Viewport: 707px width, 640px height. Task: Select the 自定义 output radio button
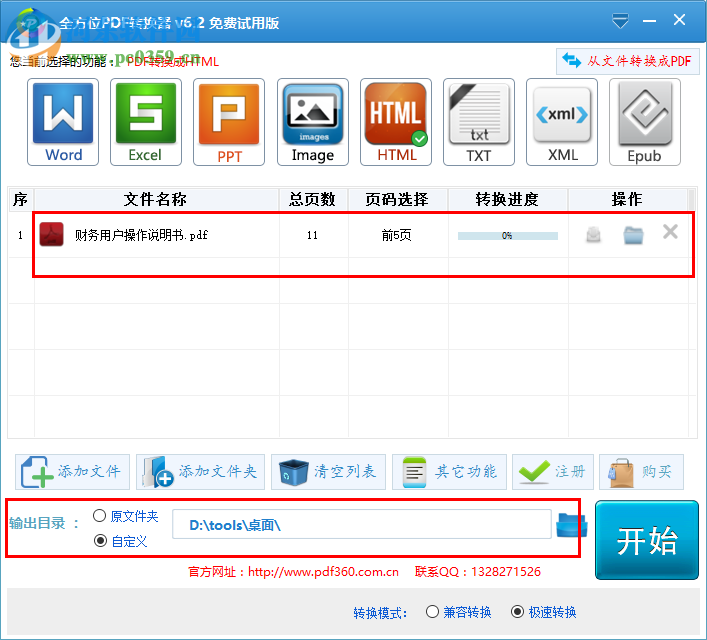[100, 541]
